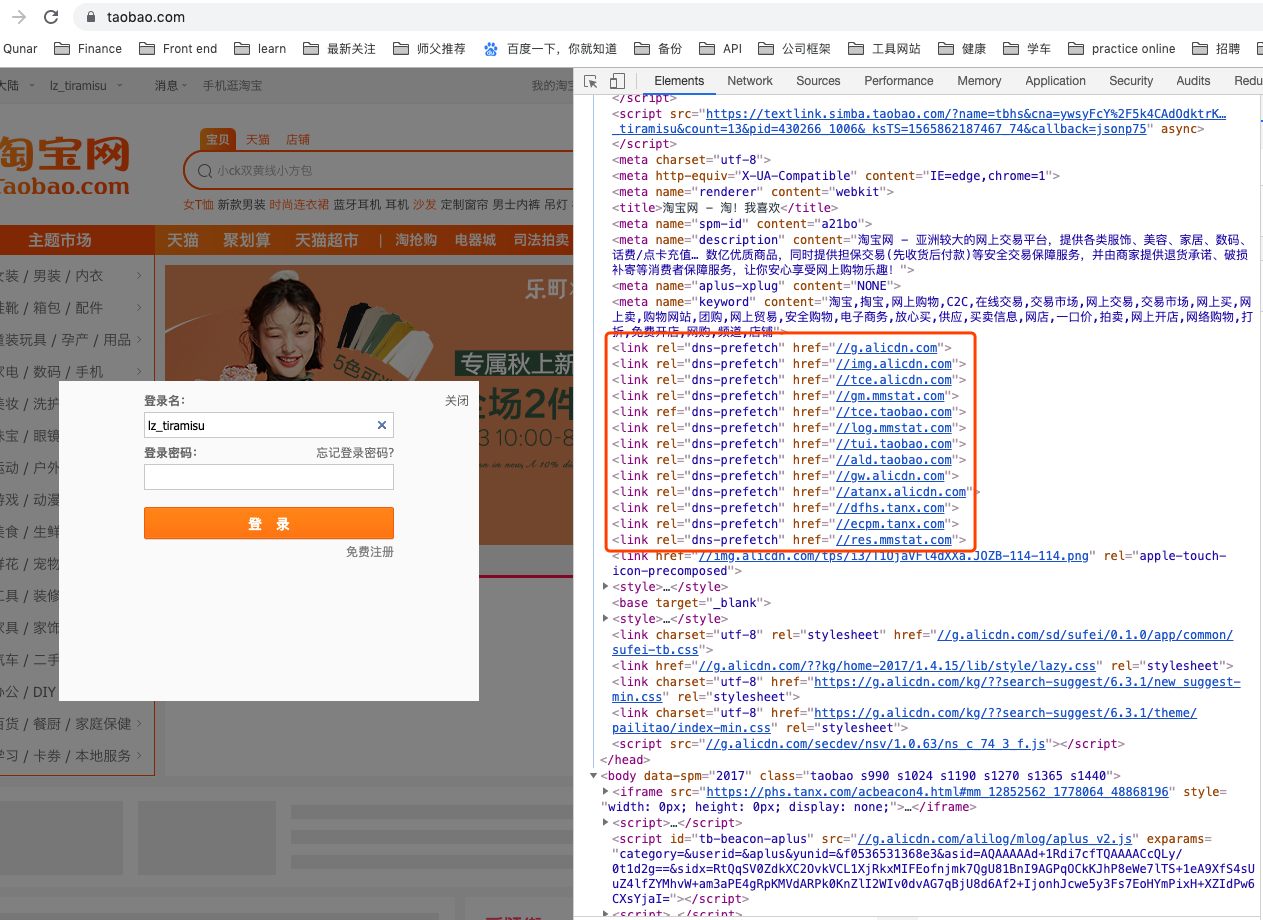Screen dimensions: 1263x920
Task: Expand the 学习 / 卡券 / 本地服务 category
Action: tap(69, 756)
